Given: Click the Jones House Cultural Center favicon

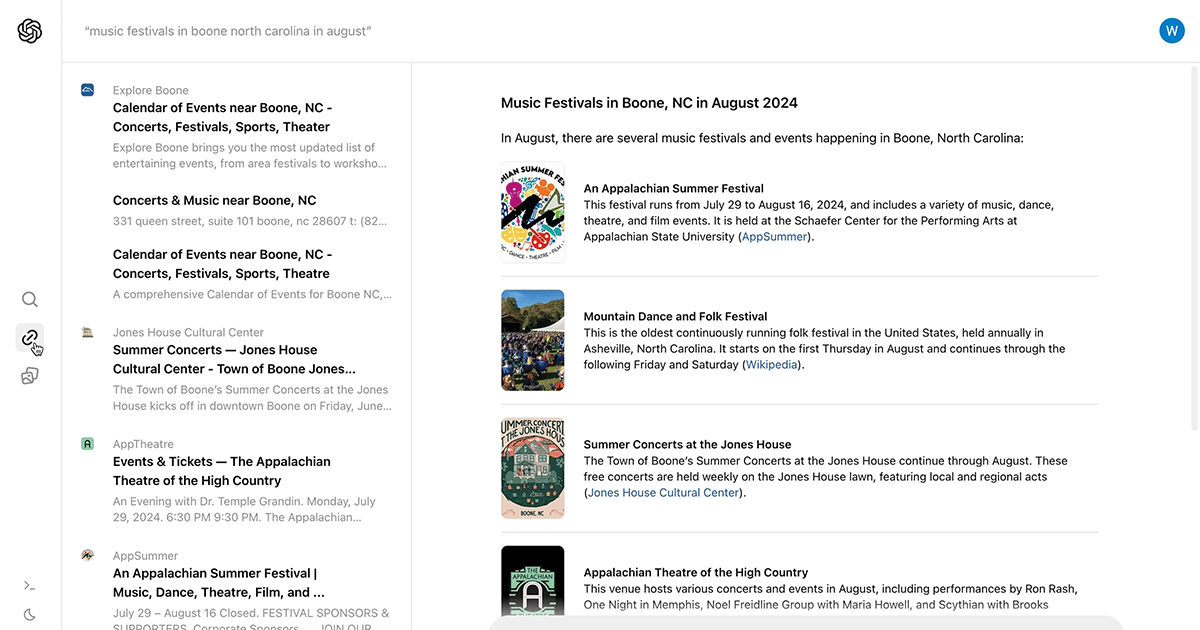Looking at the screenshot, I should [88, 332].
